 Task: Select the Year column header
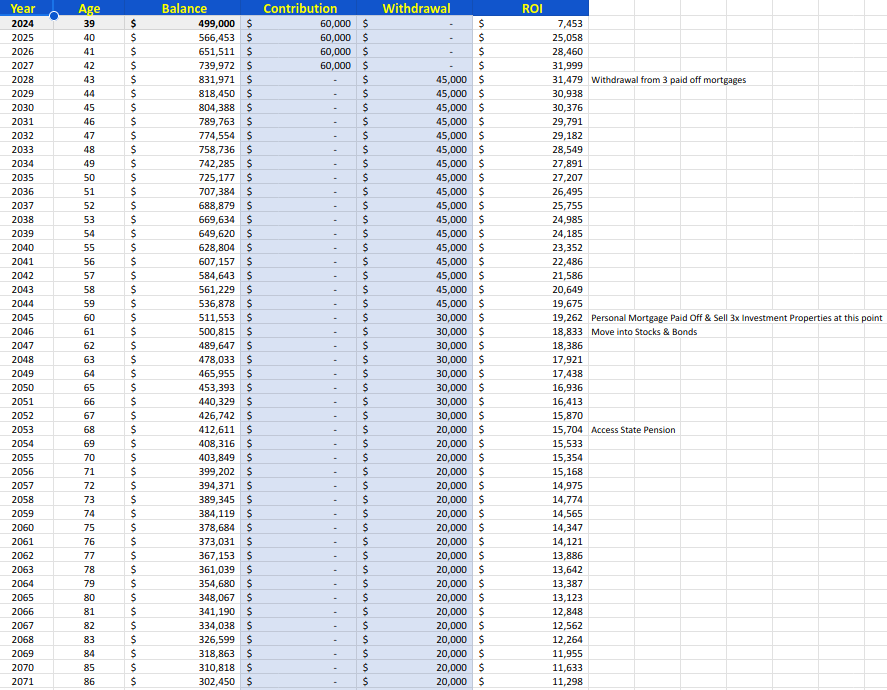pos(27,8)
